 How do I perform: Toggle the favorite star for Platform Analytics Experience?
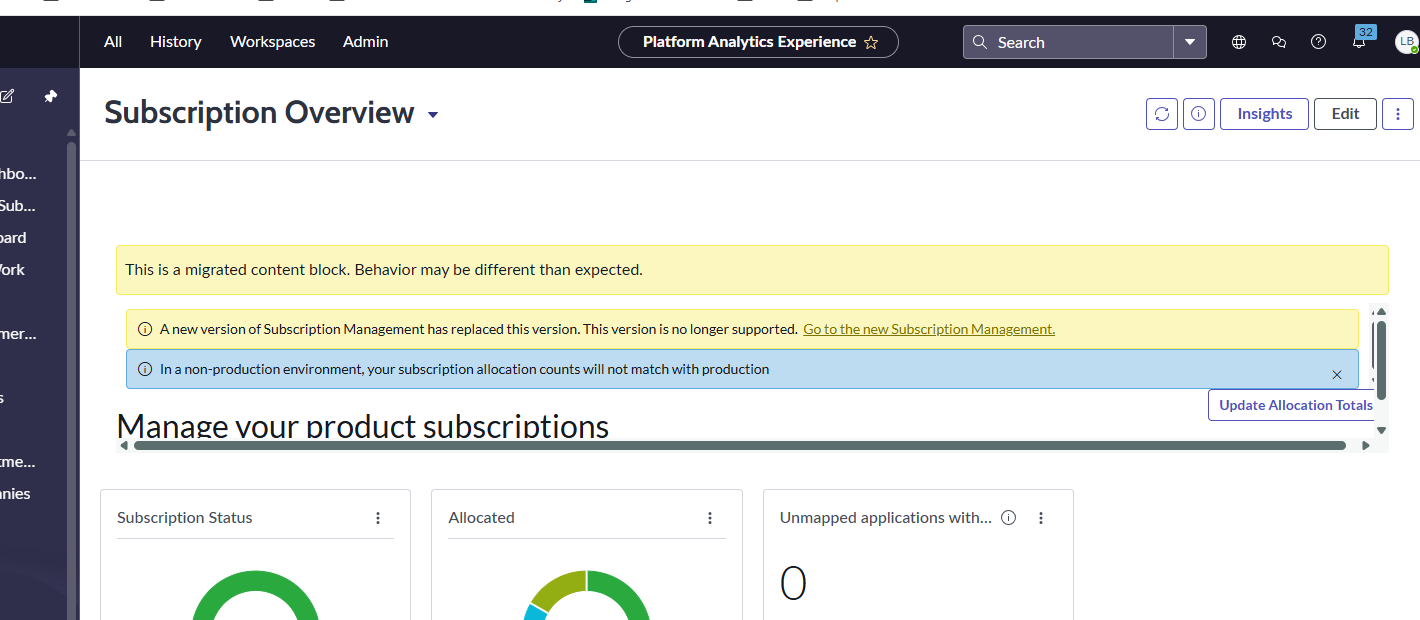(x=871, y=42)
